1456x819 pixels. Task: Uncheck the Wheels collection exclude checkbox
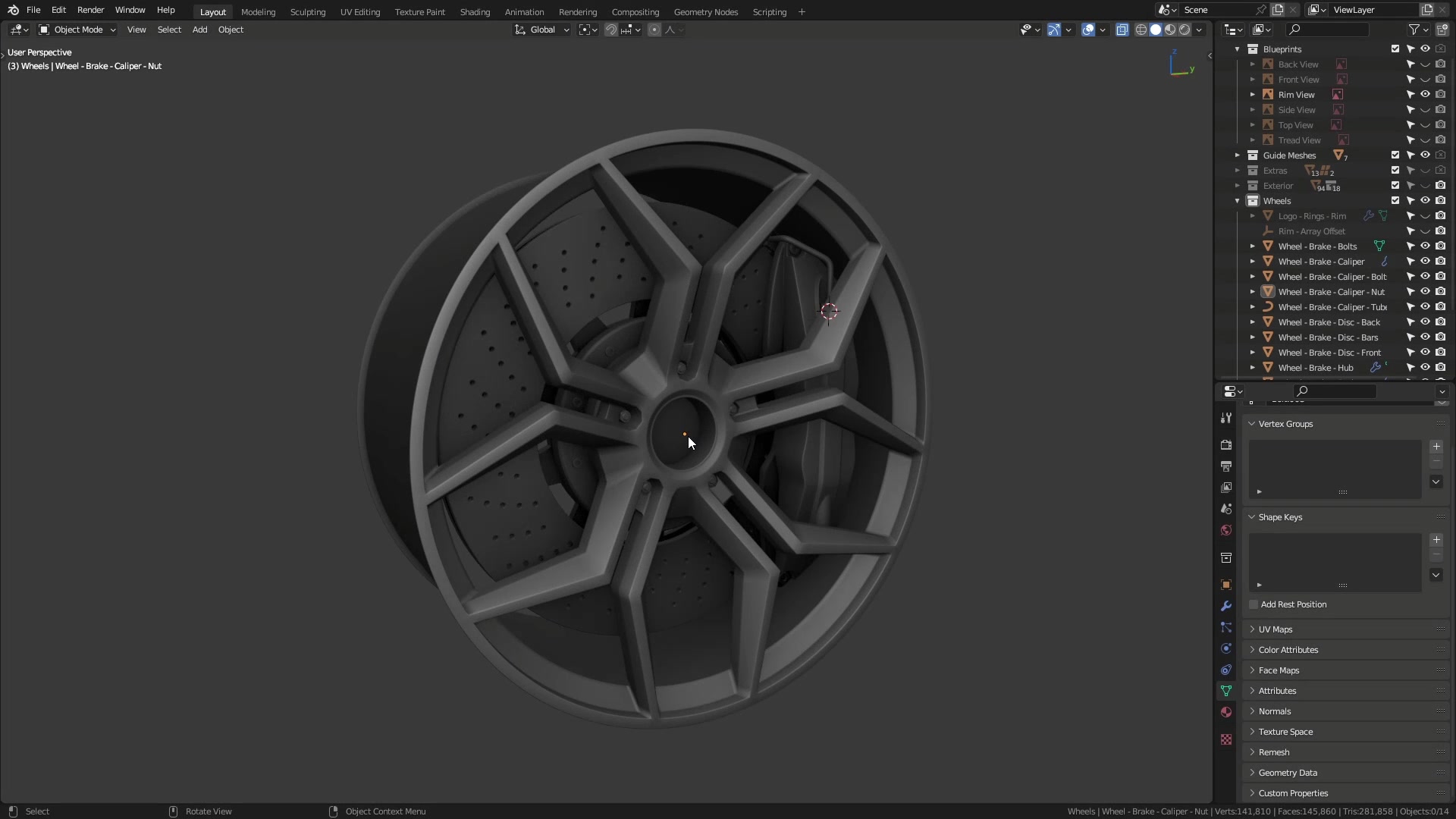(1395, 201)
